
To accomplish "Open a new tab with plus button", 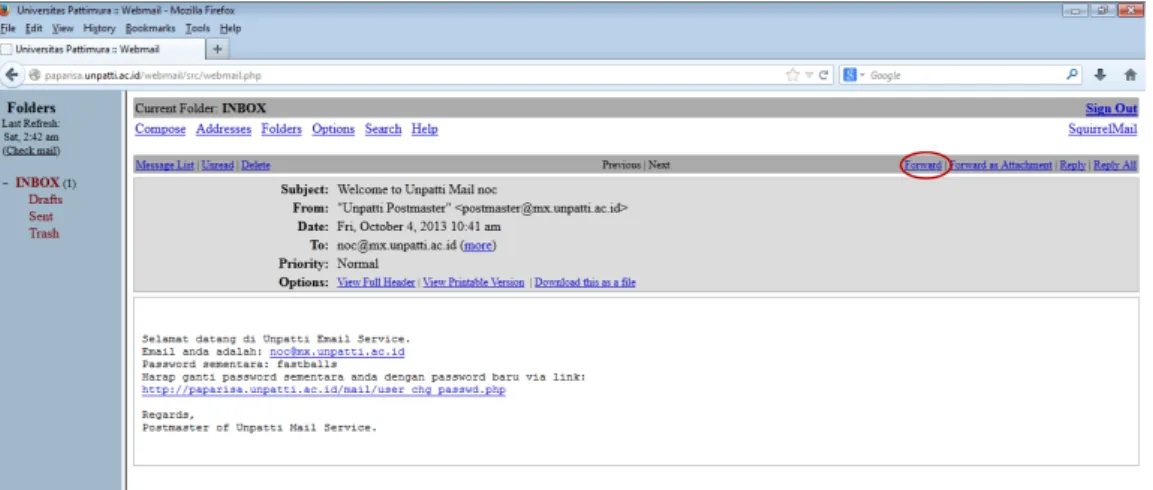I will pos(218,49).
